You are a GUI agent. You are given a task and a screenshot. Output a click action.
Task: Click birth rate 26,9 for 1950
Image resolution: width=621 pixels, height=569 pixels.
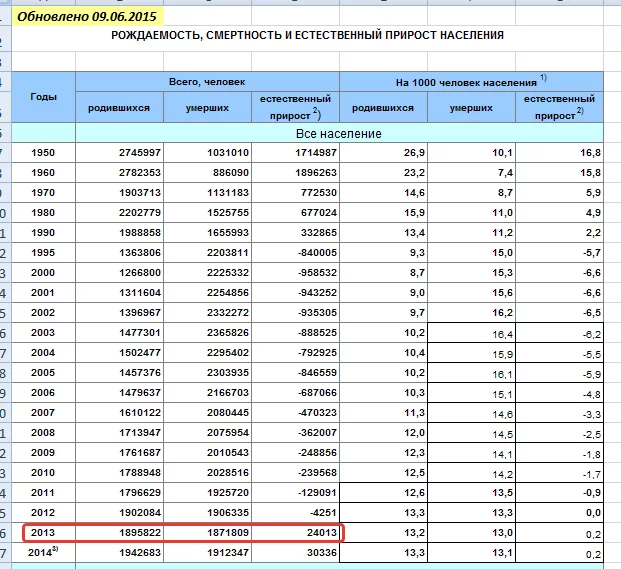coord(414,152)
